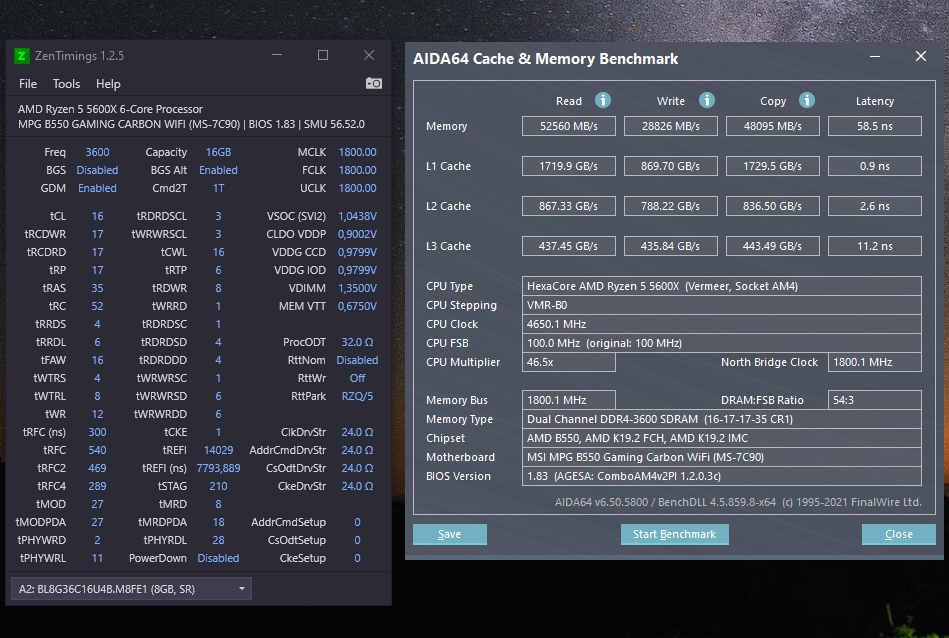The image size is (949, 638).
Task: Click the ProcODT value 32.0 Ω
Action: tap(357, 342)
